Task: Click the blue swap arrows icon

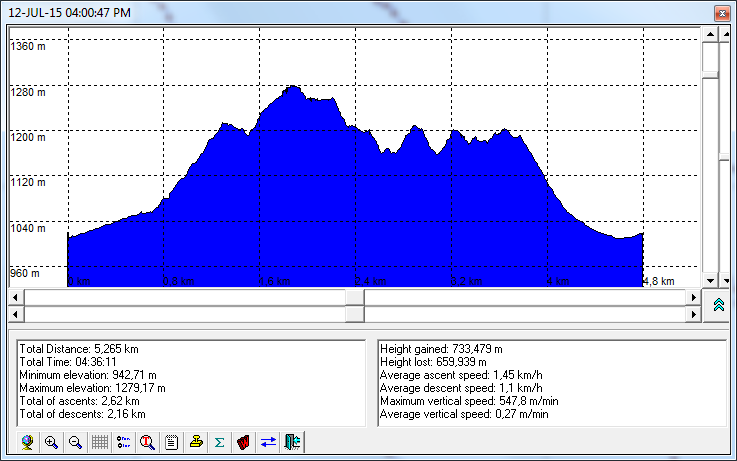Action: (267, 442)
